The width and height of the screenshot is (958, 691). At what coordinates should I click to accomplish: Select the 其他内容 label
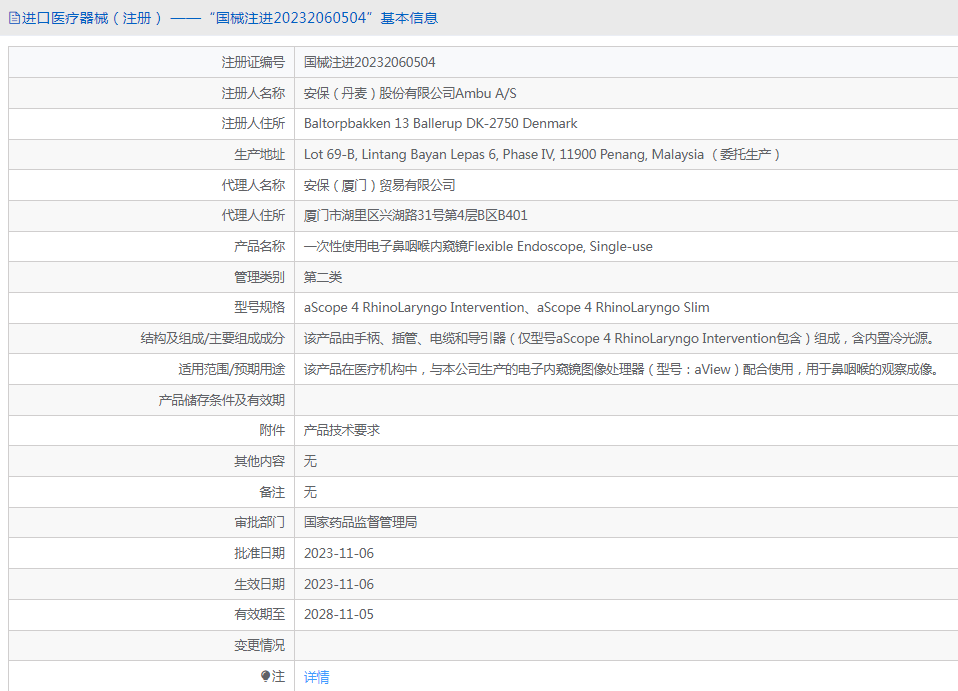click(x=260, y=461)
